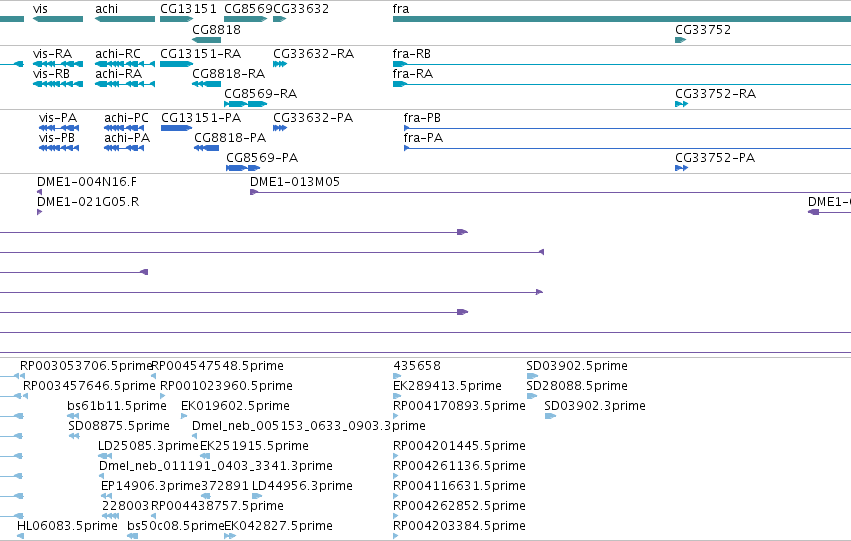
Task: Select LD44956.3prime EST
Action: (x=257, y=496)
